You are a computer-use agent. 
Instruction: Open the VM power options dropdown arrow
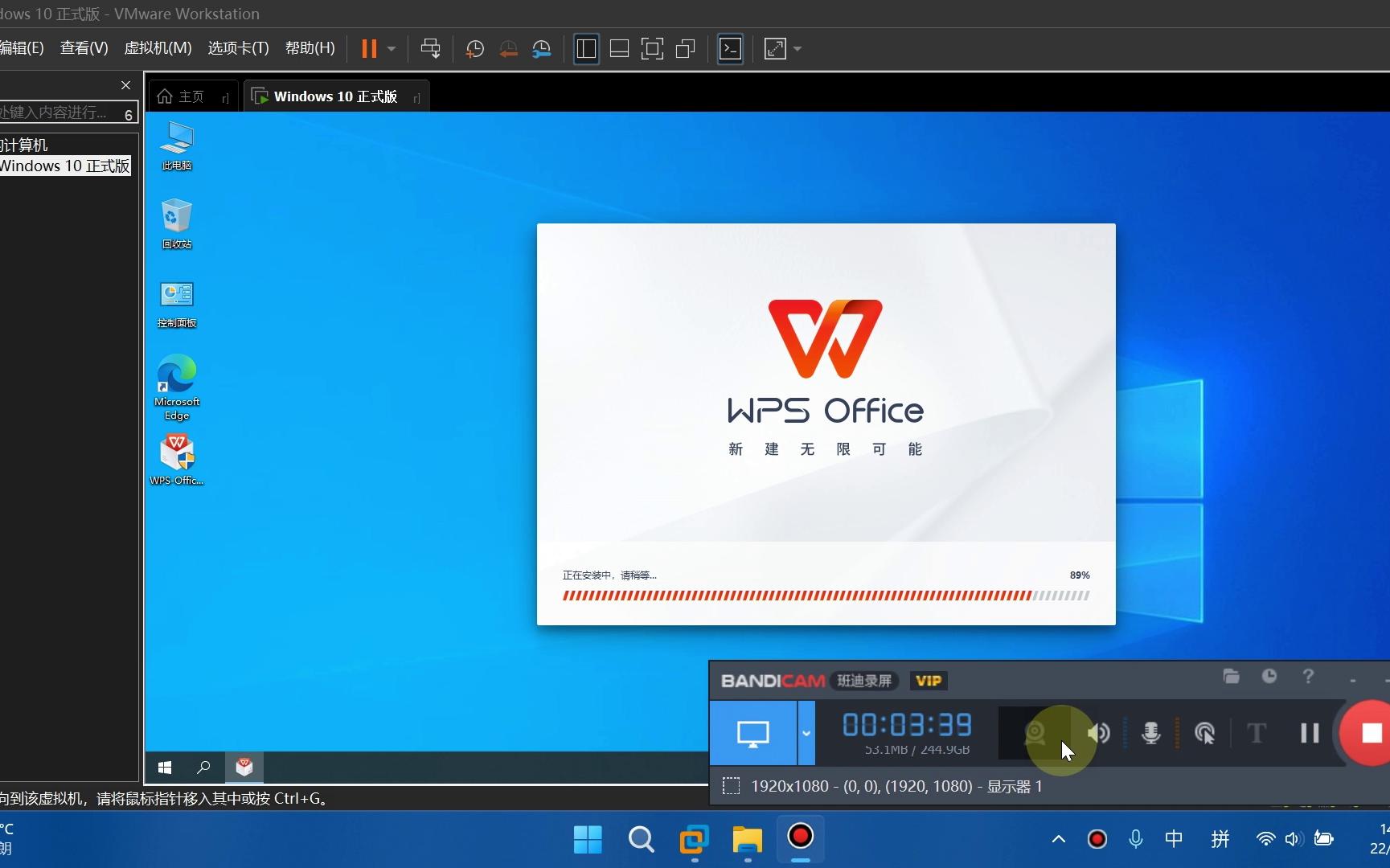click(392, 49)
